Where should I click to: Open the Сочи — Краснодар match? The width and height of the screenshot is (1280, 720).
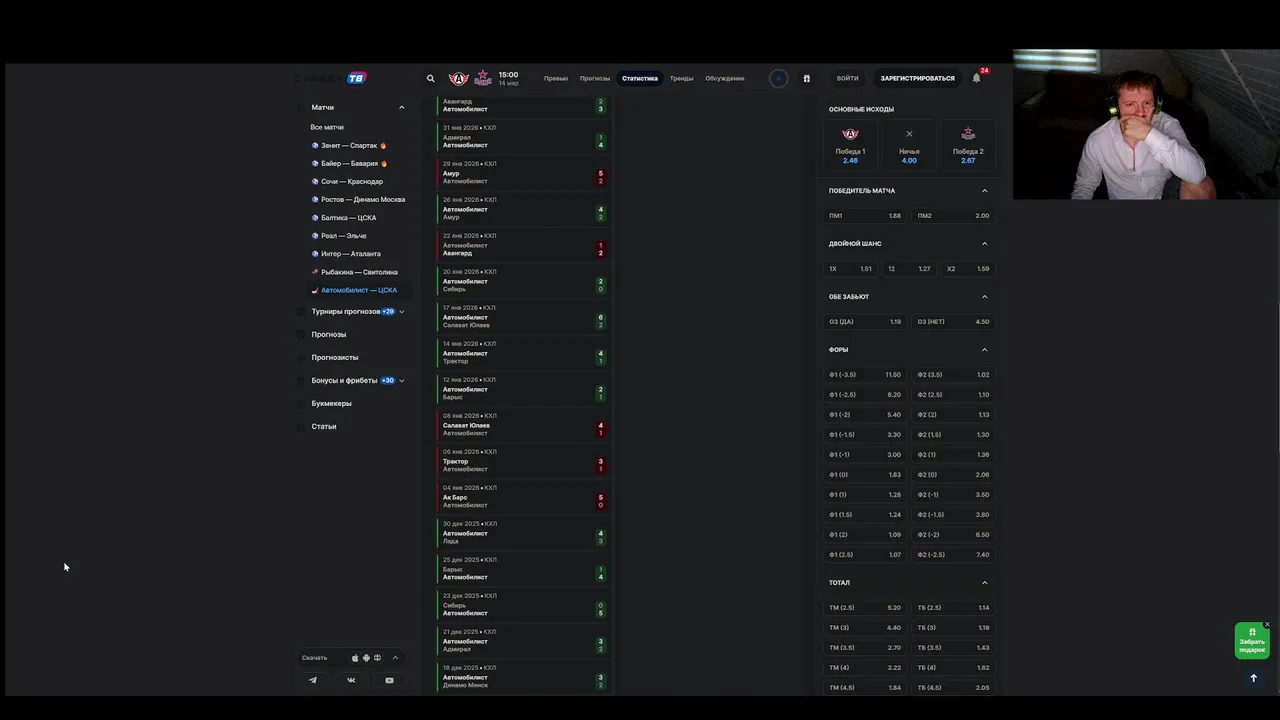(x=347, y=181)
